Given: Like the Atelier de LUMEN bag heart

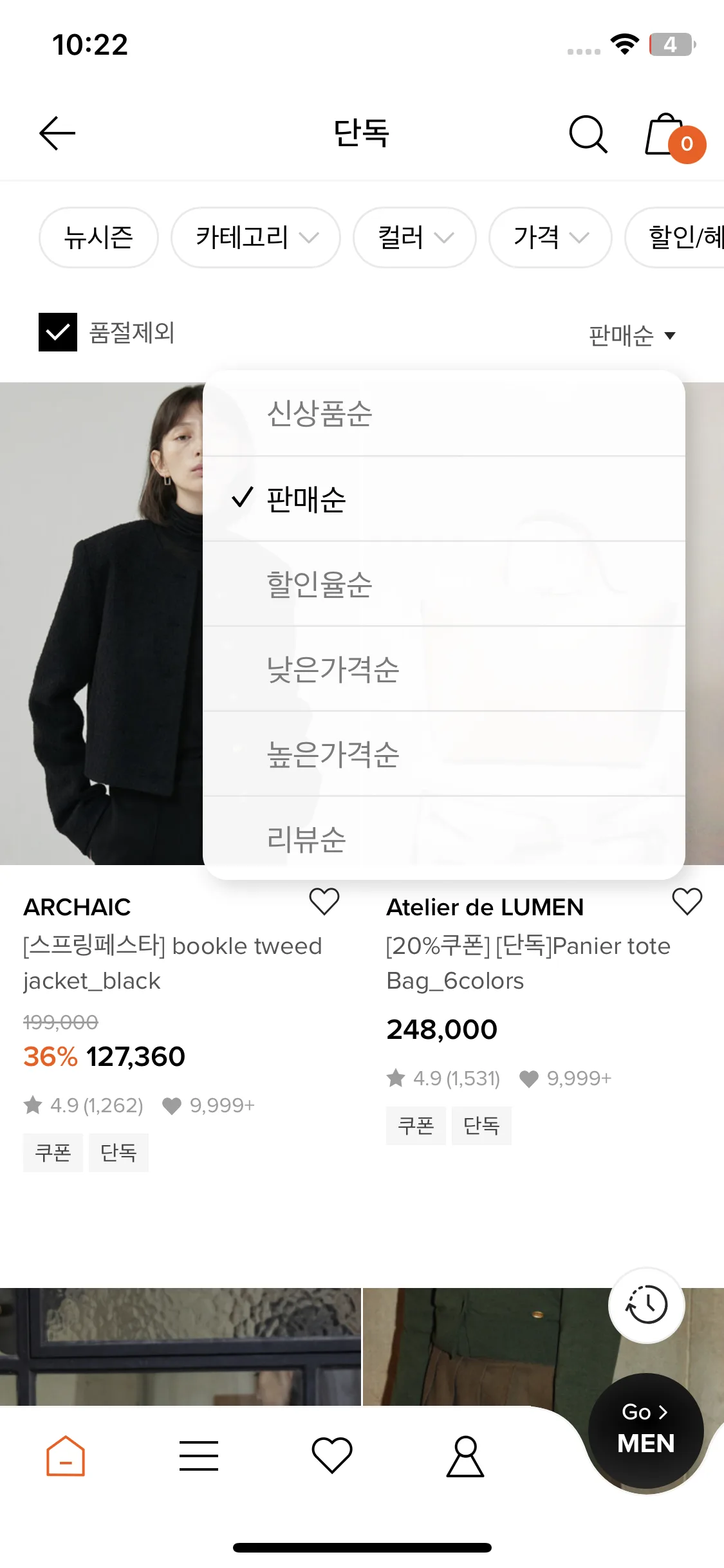Looking at the screenshot, I should tap(687, 901).
